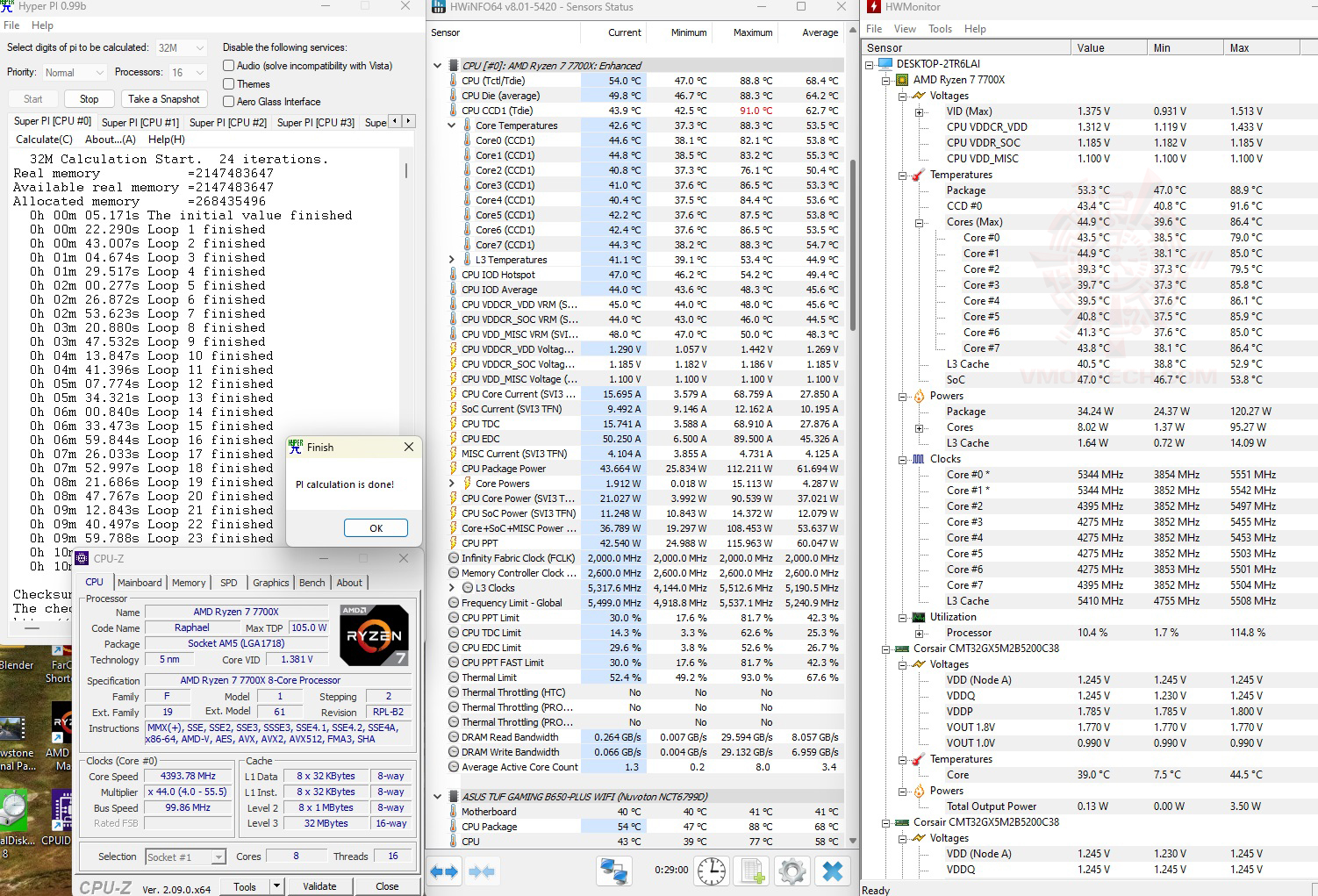
Task: Click the collapse-columns arrows icon in HWiNFO toolbar
Action: point(482,871)
